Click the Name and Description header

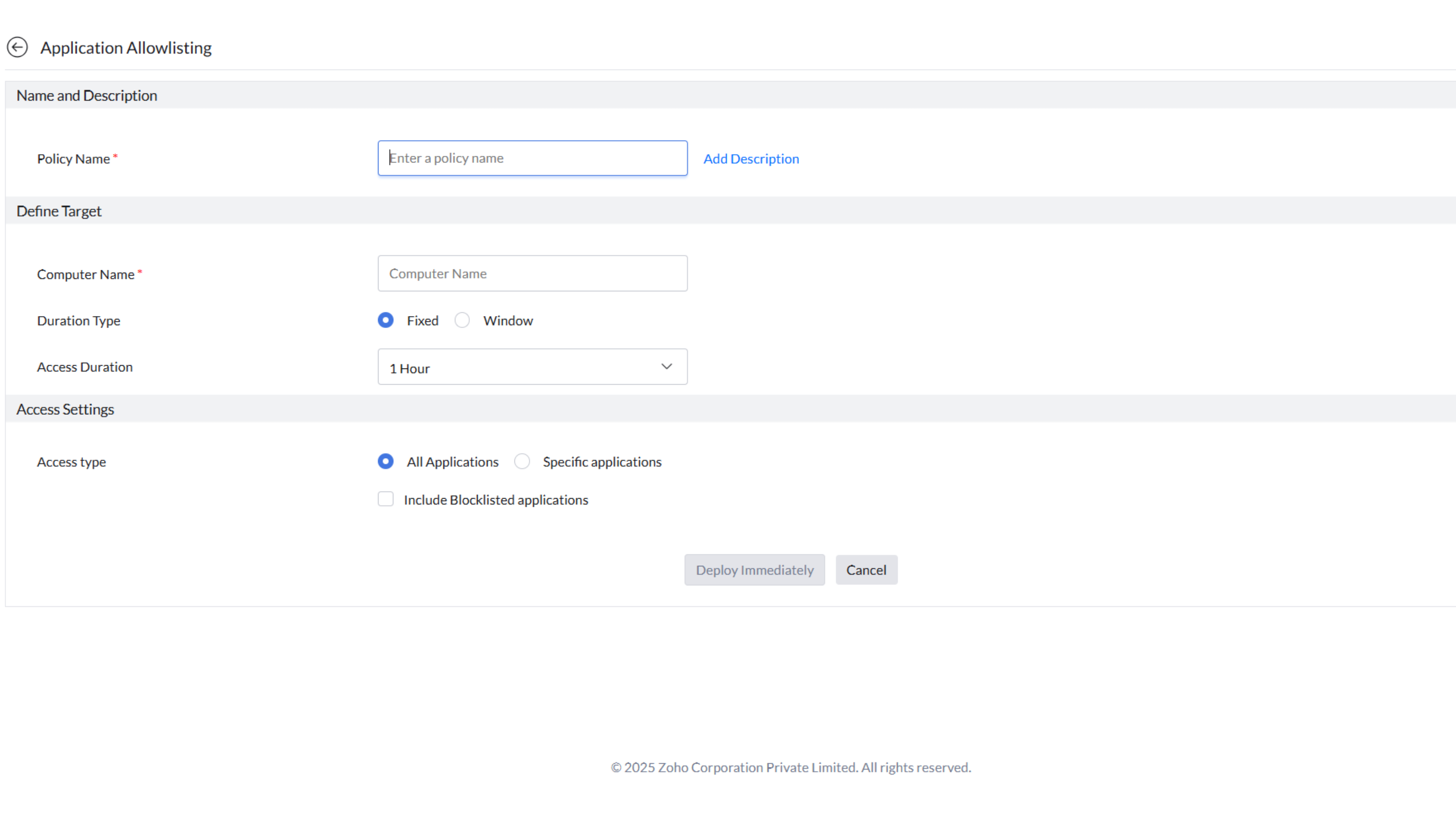tap(86, 96)
